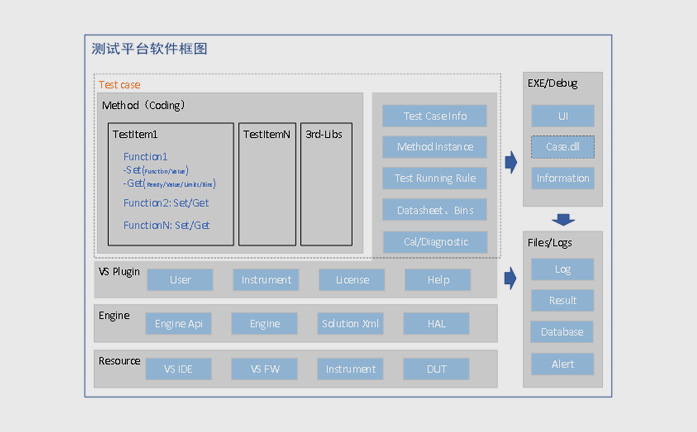Click the Log box under Files/Logs
697x432 pixels.
[x=562, y=269]
